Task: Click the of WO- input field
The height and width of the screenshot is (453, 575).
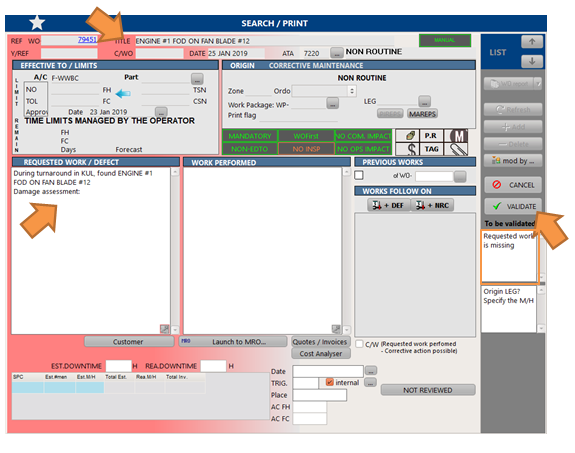Action: pyautogui.click(x=435, y=176)
